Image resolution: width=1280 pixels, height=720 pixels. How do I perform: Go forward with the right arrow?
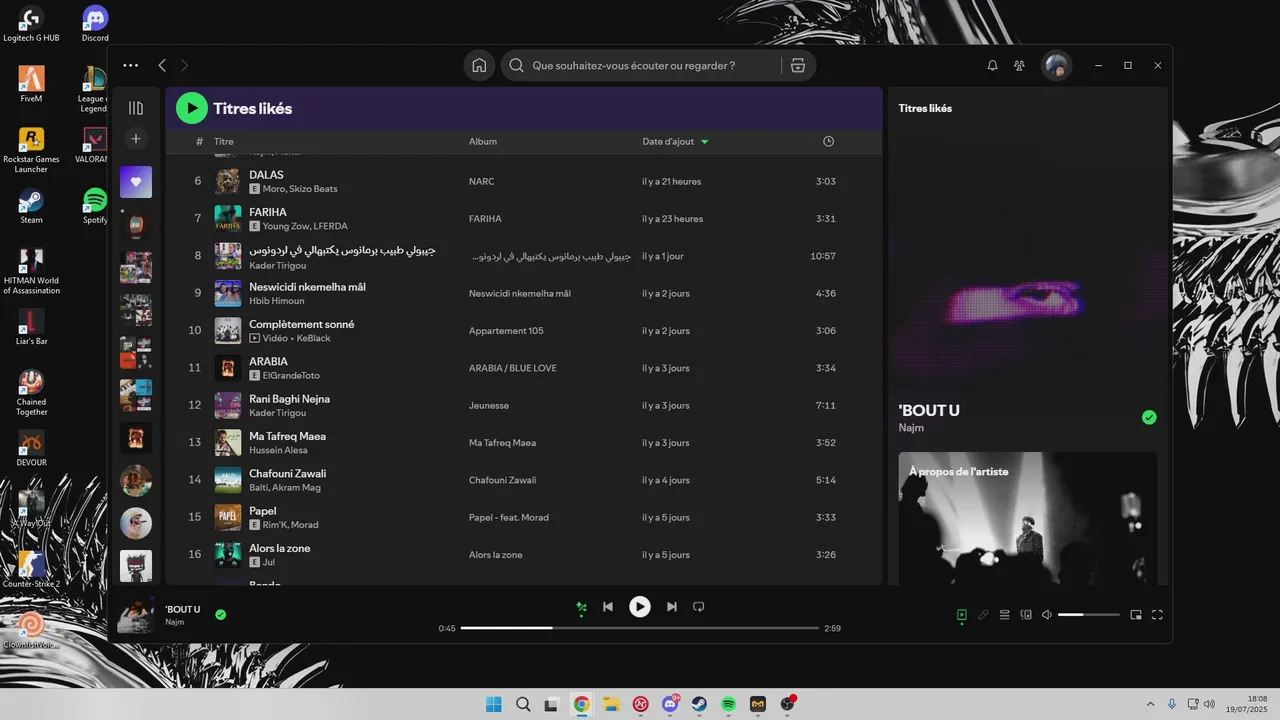point(184,65)
